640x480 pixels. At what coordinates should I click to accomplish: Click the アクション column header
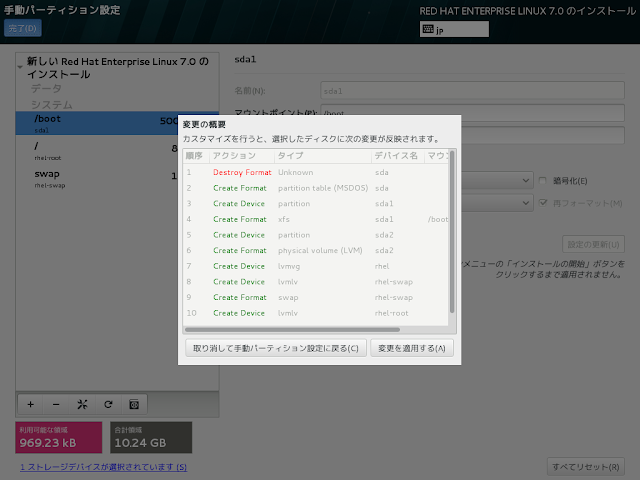(242, 156)
